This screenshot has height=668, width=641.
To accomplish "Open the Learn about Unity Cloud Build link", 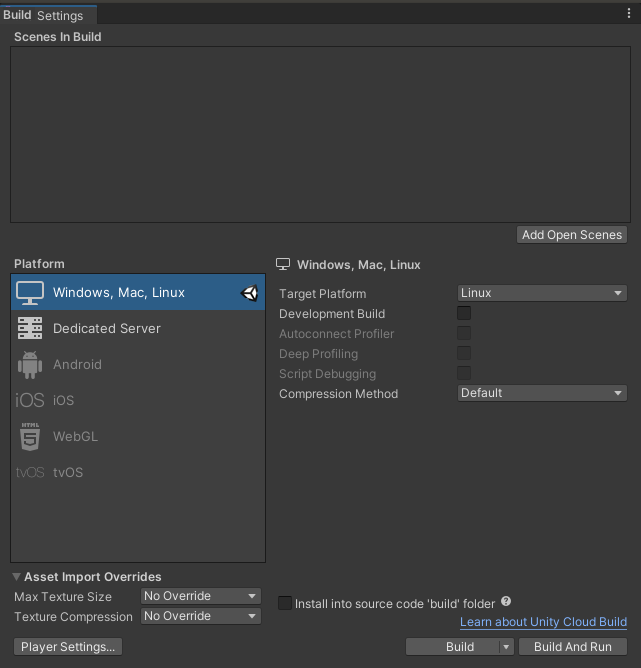I will click(x=543, y=622).
